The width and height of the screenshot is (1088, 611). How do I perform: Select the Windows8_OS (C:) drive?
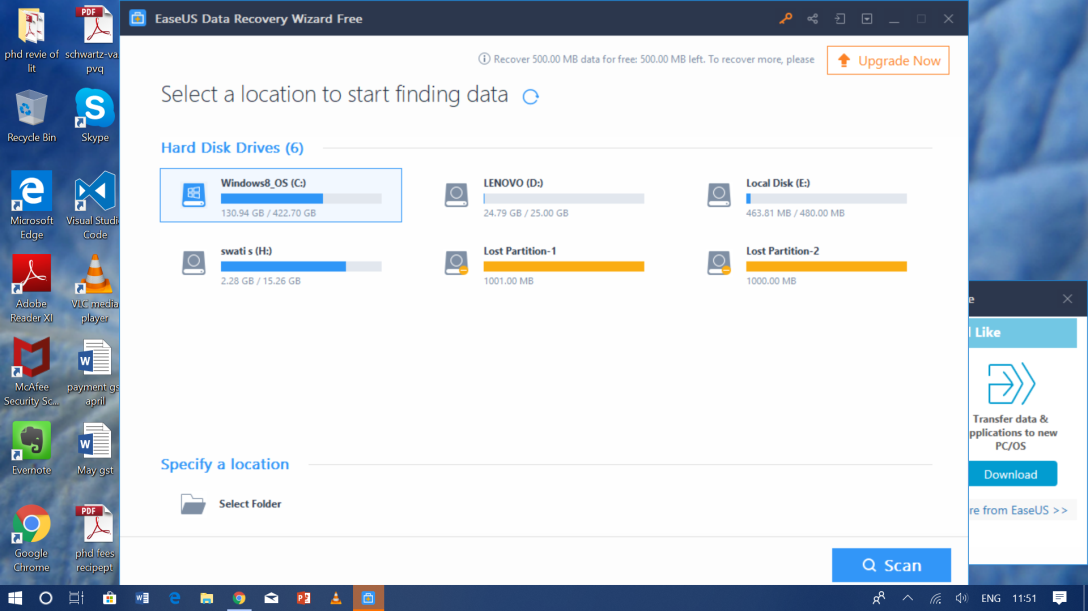pyautogui.click(x=281, y=195)
